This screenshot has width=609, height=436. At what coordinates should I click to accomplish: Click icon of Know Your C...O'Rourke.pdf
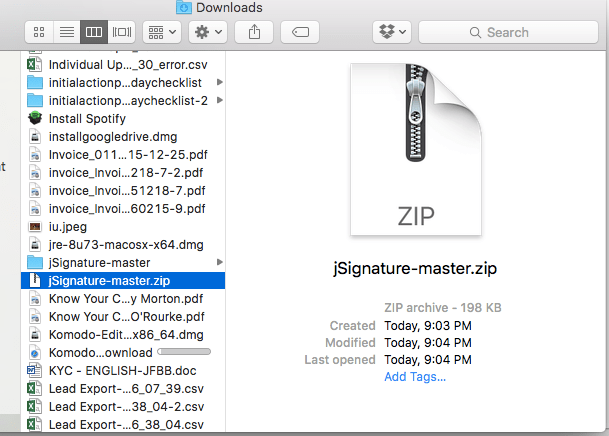[x=35, y=317]
